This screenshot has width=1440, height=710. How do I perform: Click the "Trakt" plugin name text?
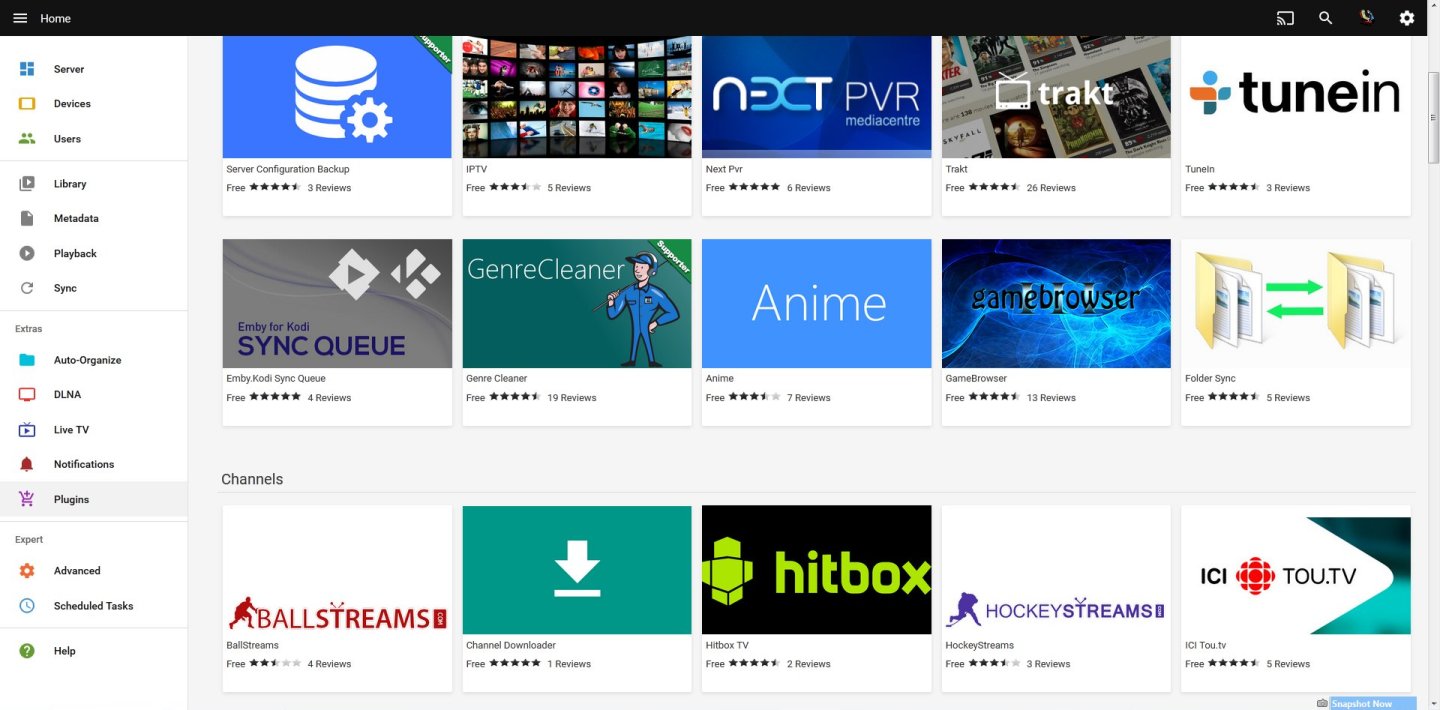coord(956,170)
